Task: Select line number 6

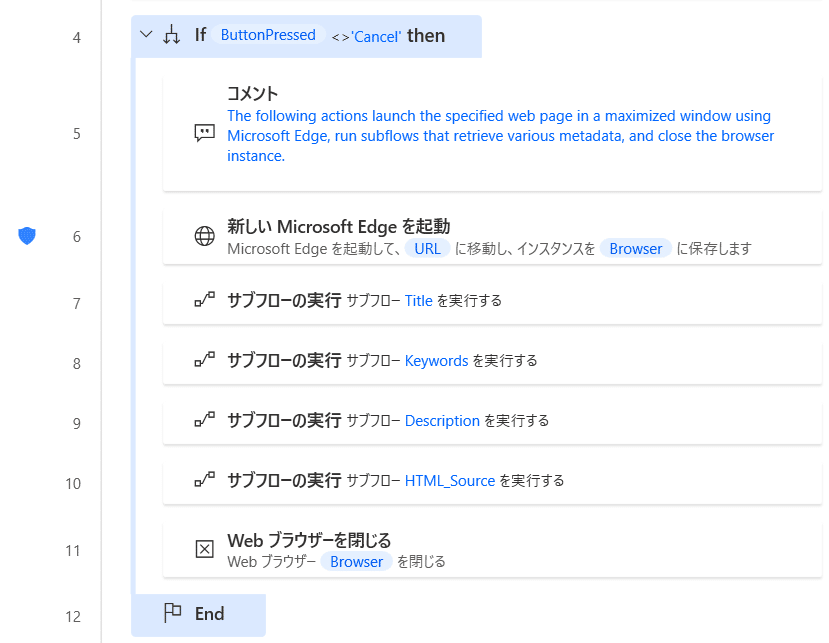Action: pyautogui.click(x=77, y=237)
